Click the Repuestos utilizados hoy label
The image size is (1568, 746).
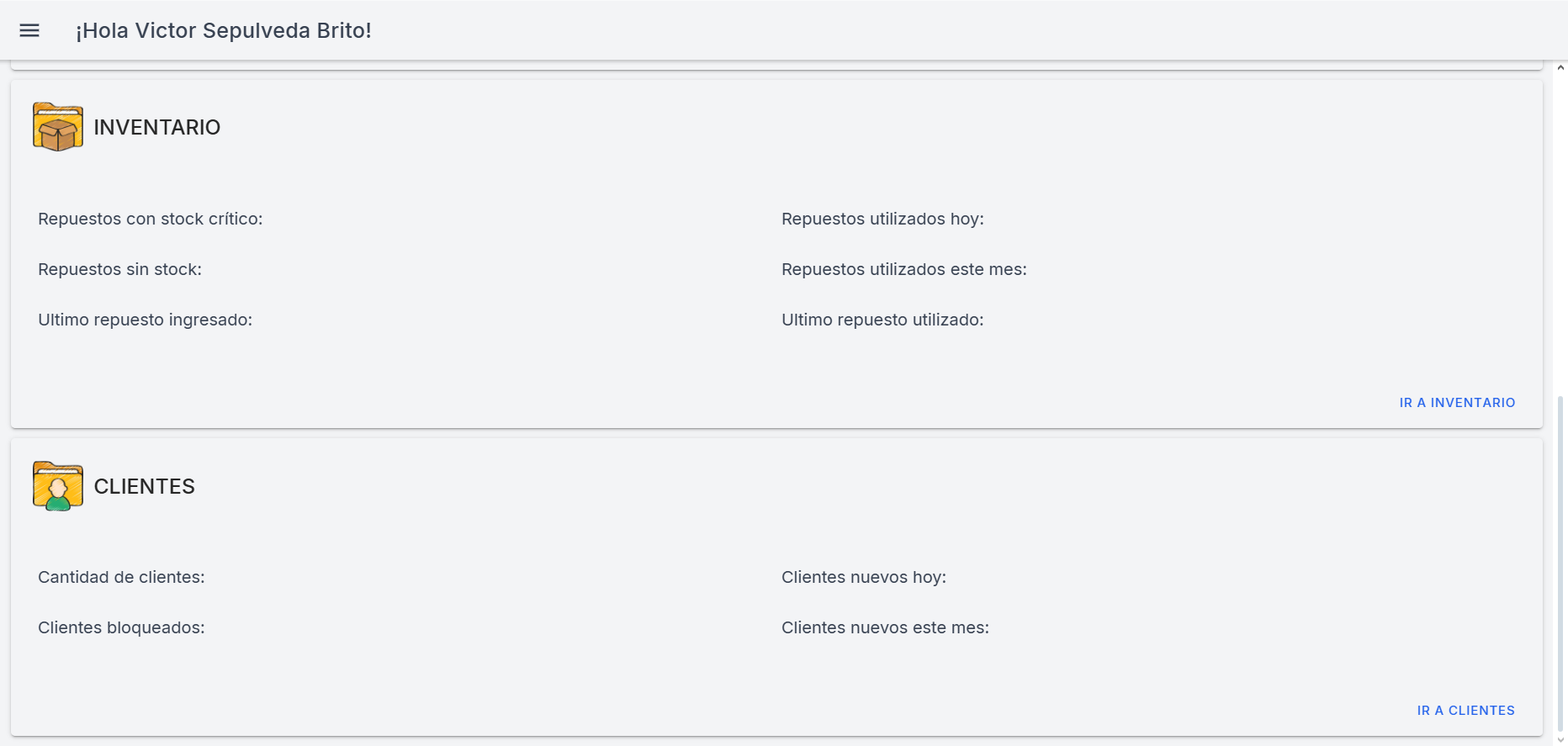[882, 219]
